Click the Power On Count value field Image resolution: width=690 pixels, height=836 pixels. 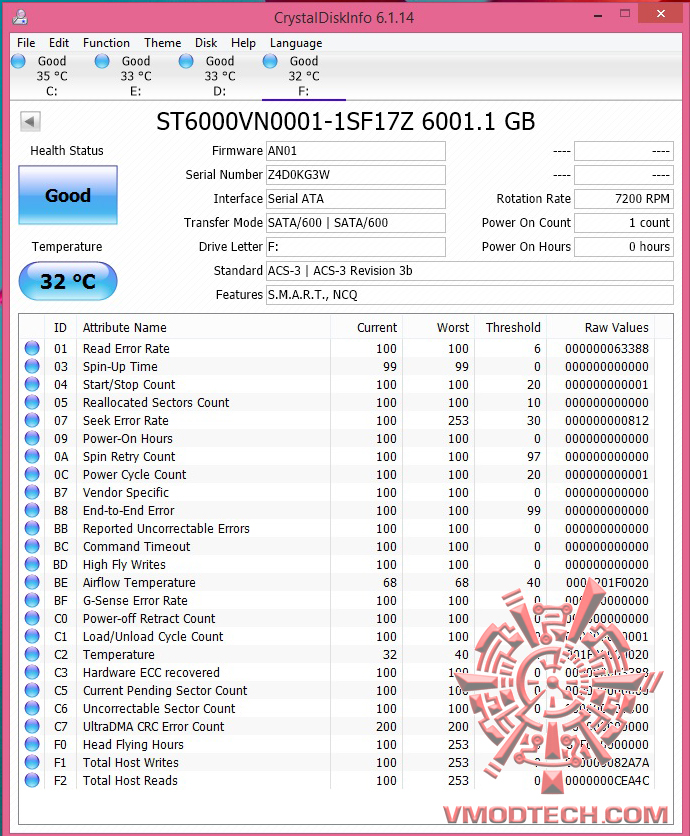(624, 223)
